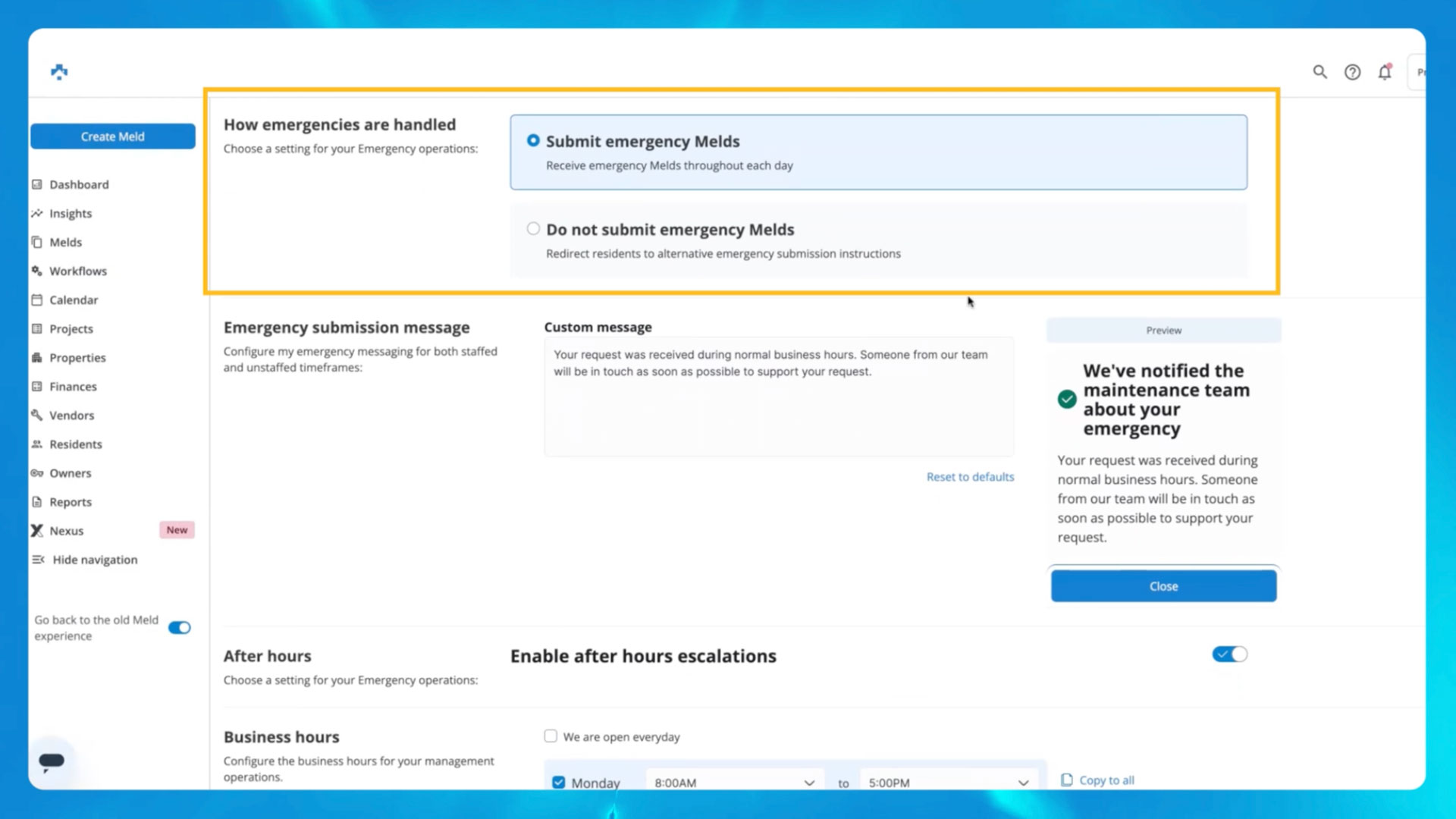1456x819 pixels.
Task: Click the Reports document icon
Action: pos(36,501)
